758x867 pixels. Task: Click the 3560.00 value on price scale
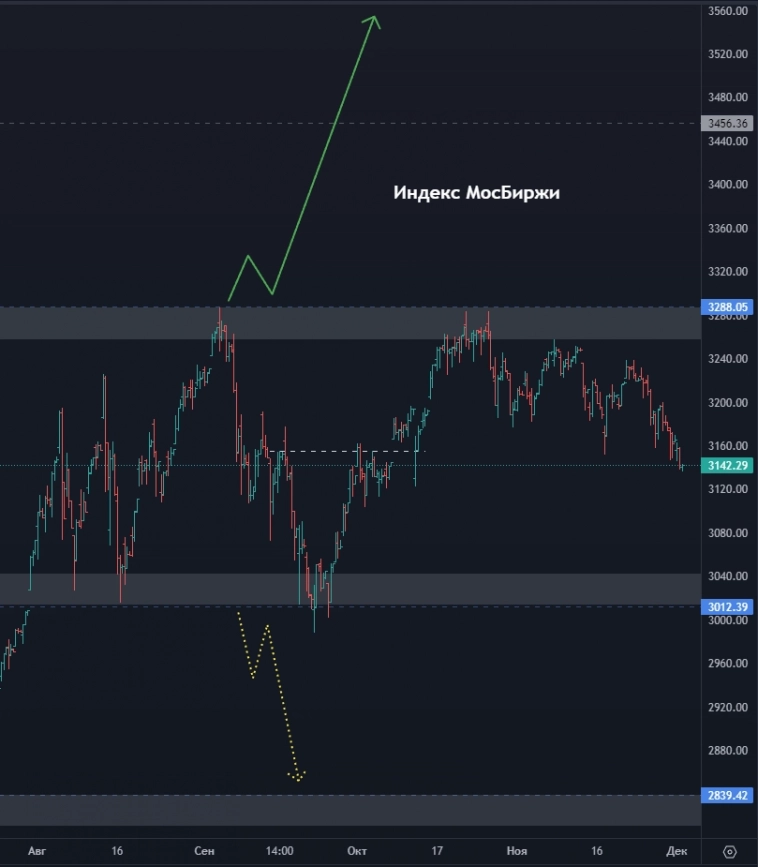tap(727, 11)
